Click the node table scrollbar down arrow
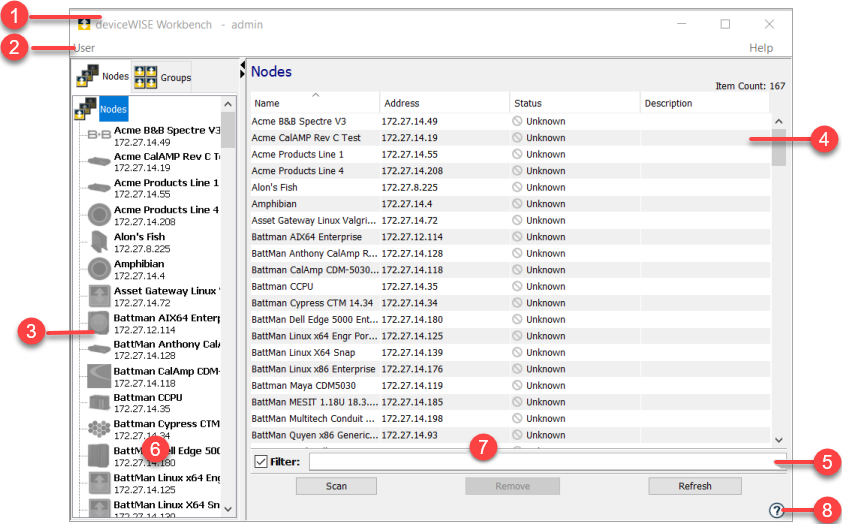This screenshot has width=842, height=524. pyautogui.click(x=779, y=440)
